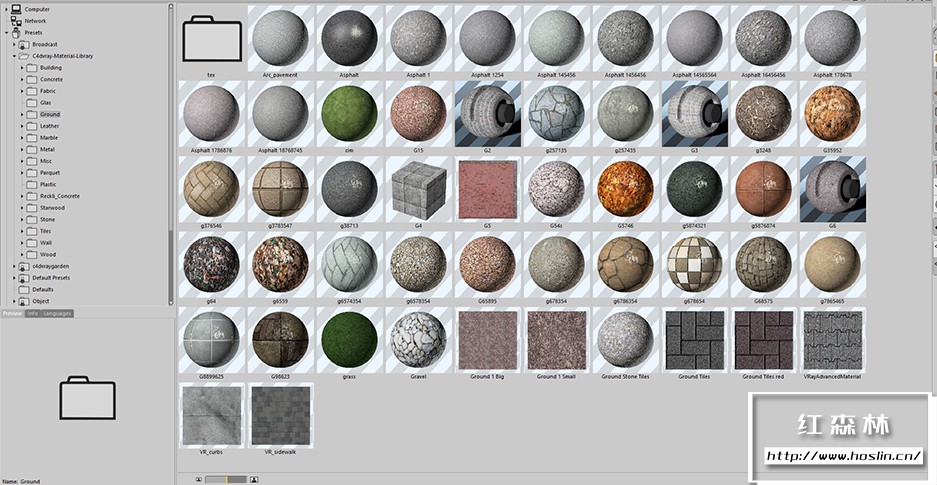Click the locked Broadcast library icon
The image size is (937, 485).
[24, 44]
